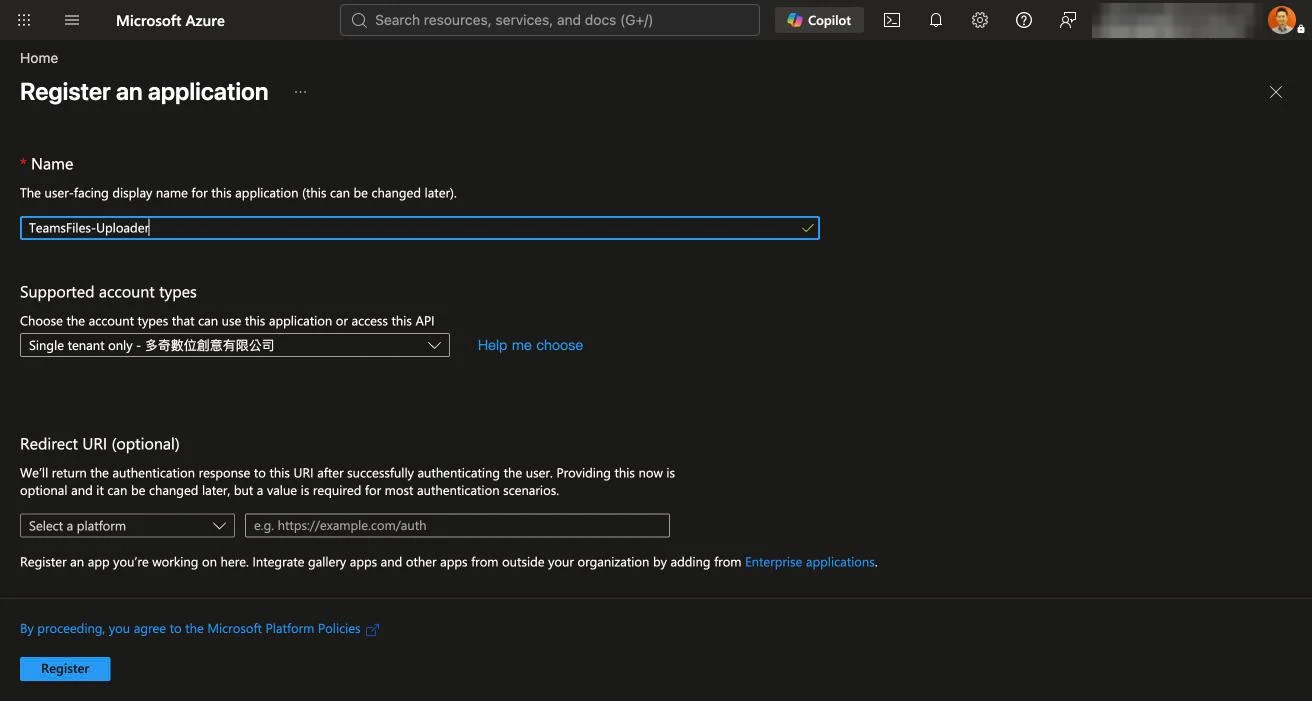Click the Redirect URI (optional) heading
The width and height of the screenshot is (1312, 701).
point(100,444)
